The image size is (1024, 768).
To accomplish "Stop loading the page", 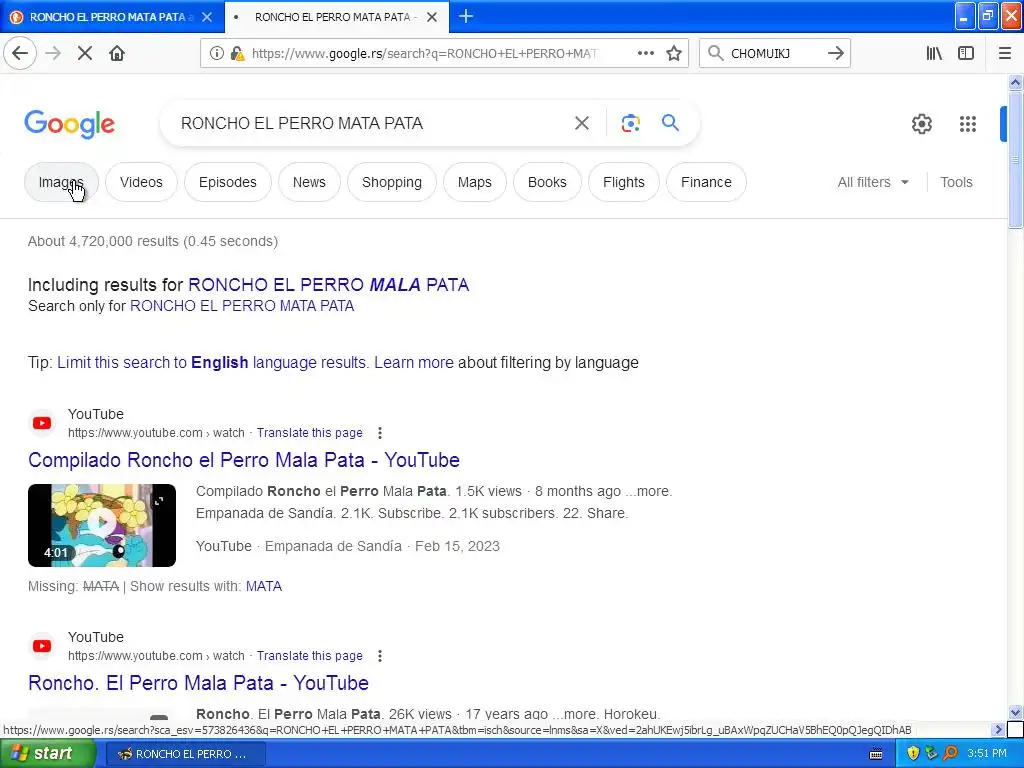I will pos(85,54).
